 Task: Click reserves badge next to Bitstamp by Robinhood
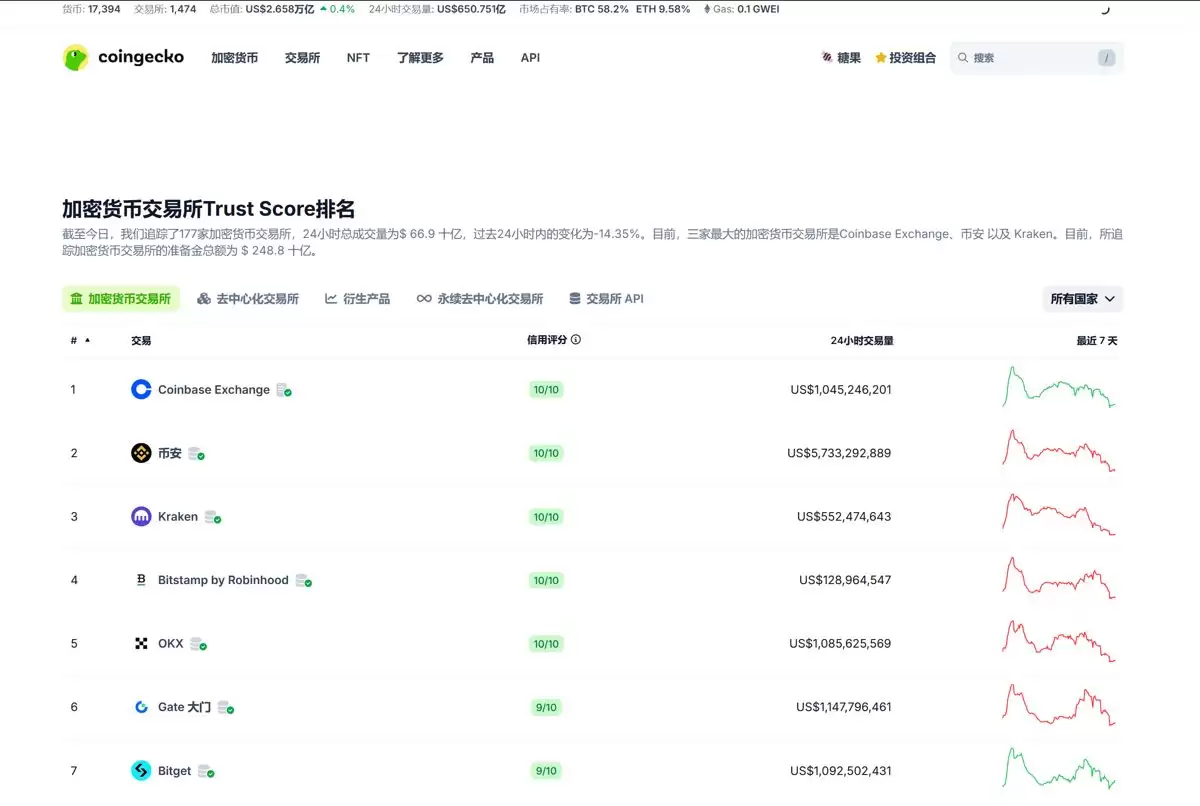click(x=303, y=580)
